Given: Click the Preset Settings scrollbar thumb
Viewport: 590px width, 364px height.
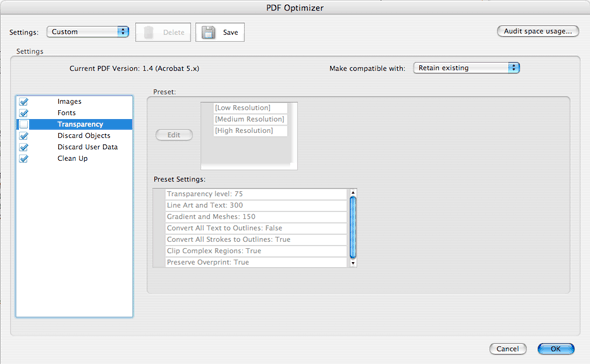Looking at the screenshot, I should tap(353, 227).
